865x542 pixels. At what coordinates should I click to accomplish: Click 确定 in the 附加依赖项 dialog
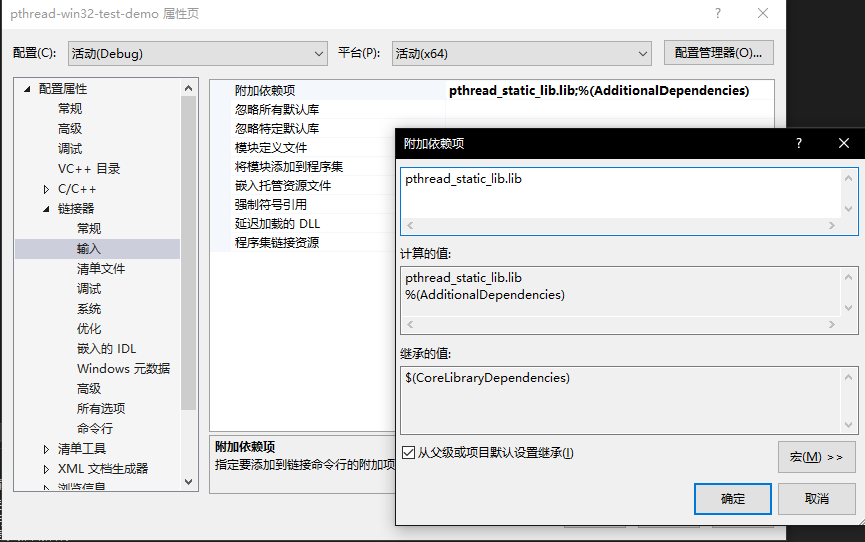click(x=733, y=499)
